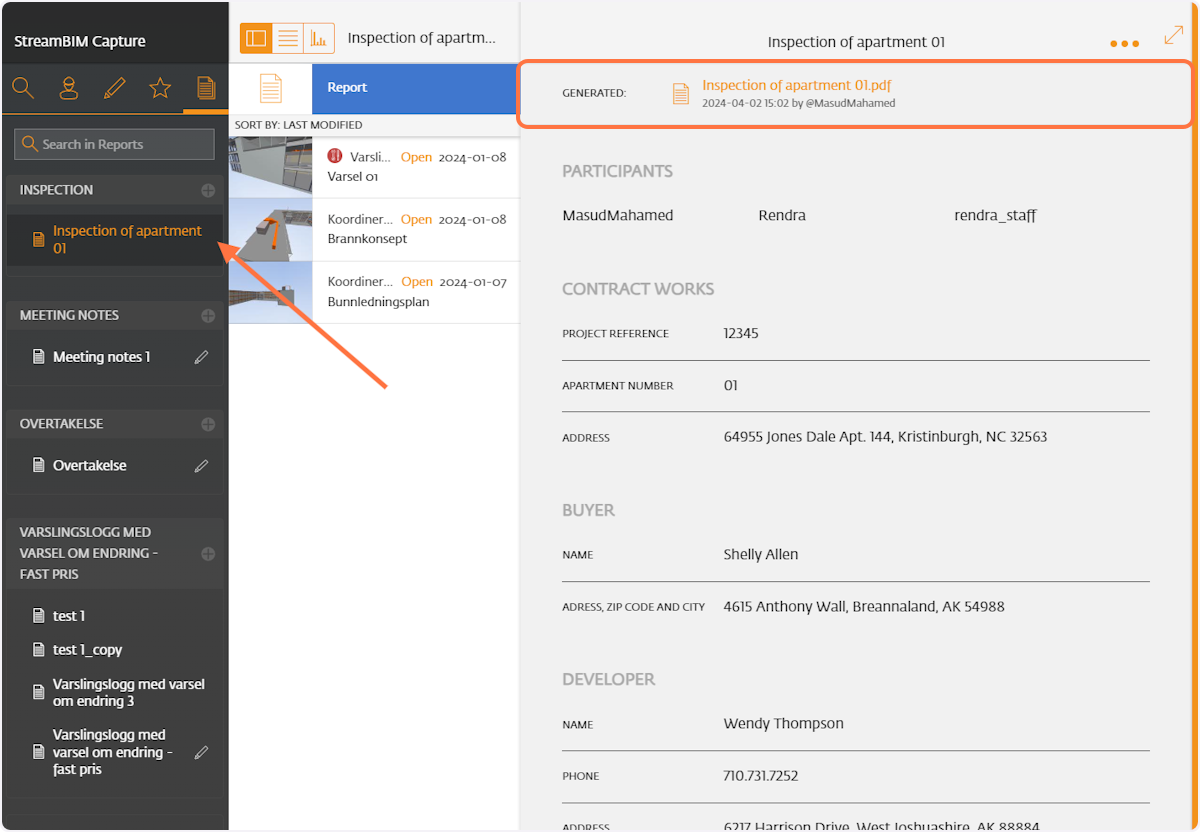Viewport: 1200px width, 832px height.
Task: Open the user profile tab icon
Action: click(69, 88)
